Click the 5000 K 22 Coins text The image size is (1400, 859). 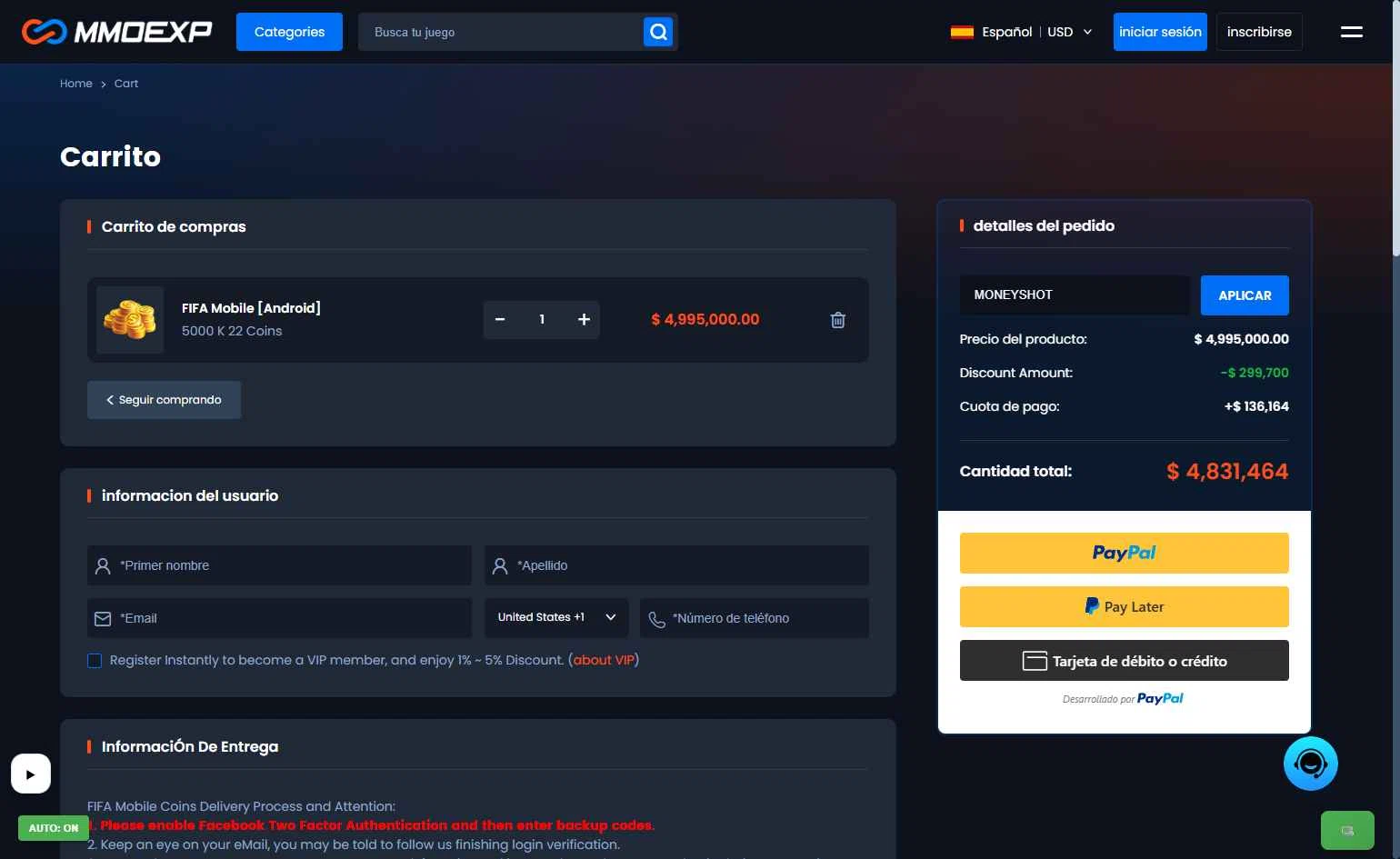pyautogui.click(x=232, y=331)
